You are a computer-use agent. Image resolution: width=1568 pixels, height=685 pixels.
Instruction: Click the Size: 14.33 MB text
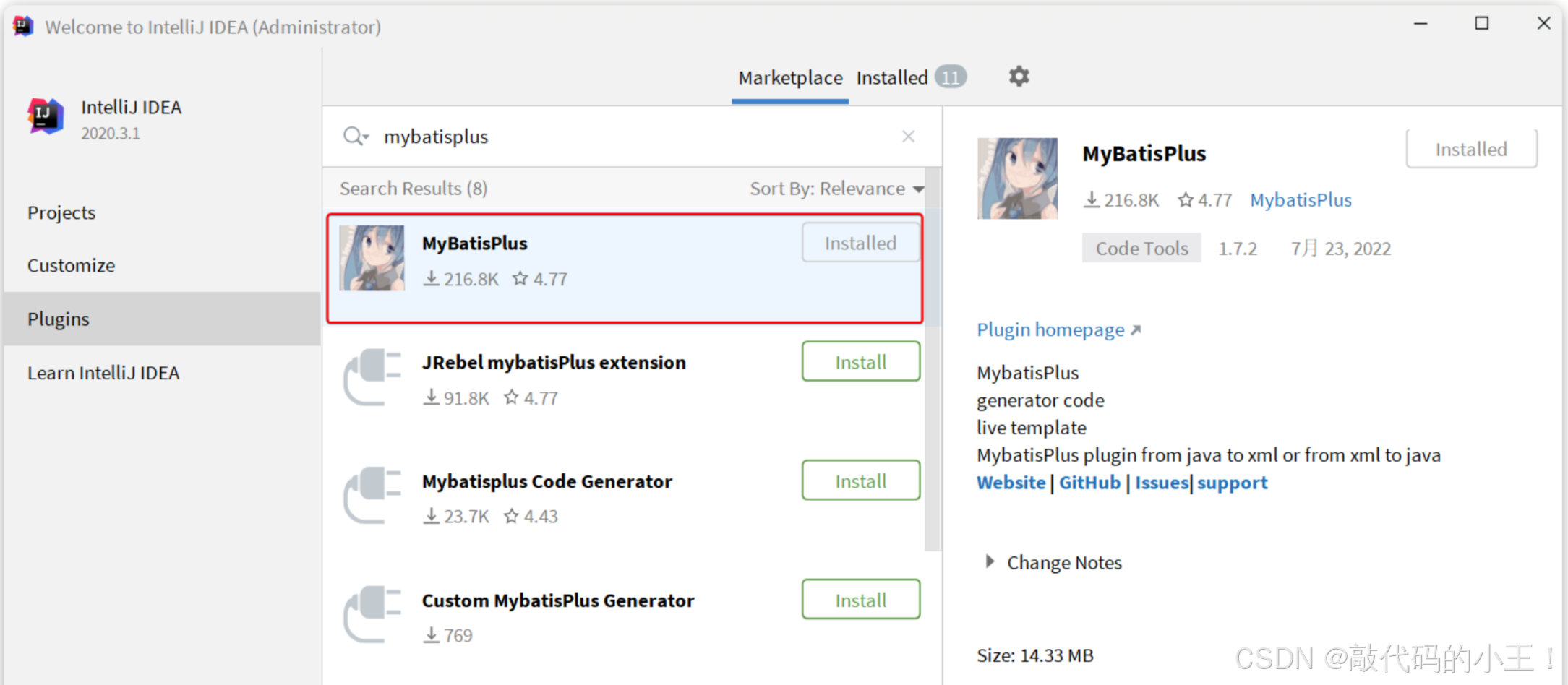click(x=1035, y=655)
